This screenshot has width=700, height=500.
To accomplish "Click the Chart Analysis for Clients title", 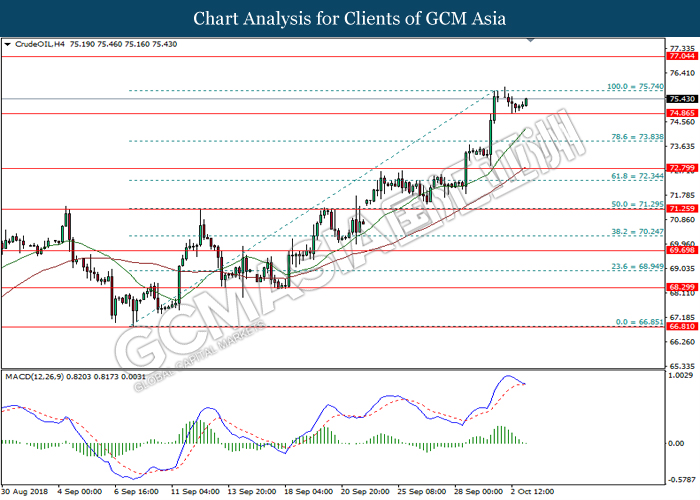I will point(350,19).
